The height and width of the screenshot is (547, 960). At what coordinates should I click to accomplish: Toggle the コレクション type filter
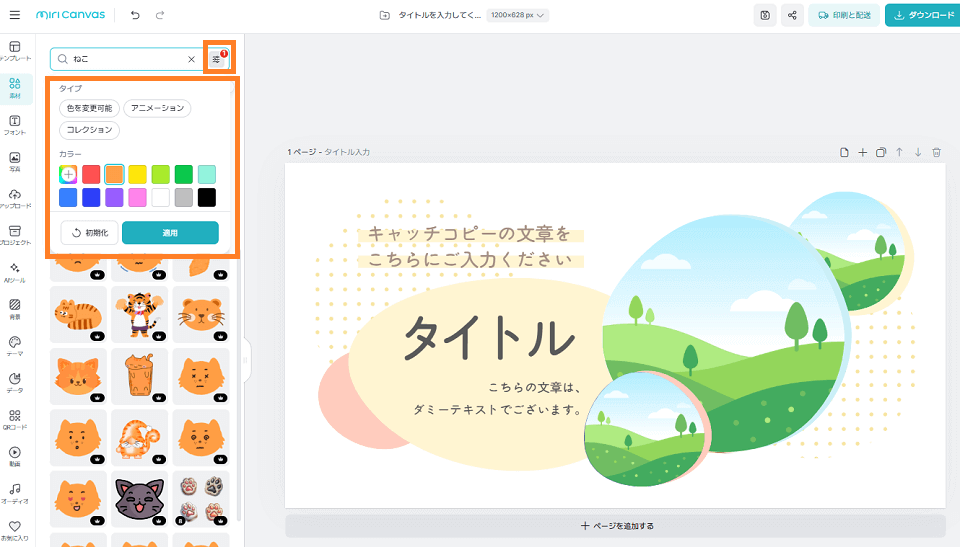[x=89, y=130]
